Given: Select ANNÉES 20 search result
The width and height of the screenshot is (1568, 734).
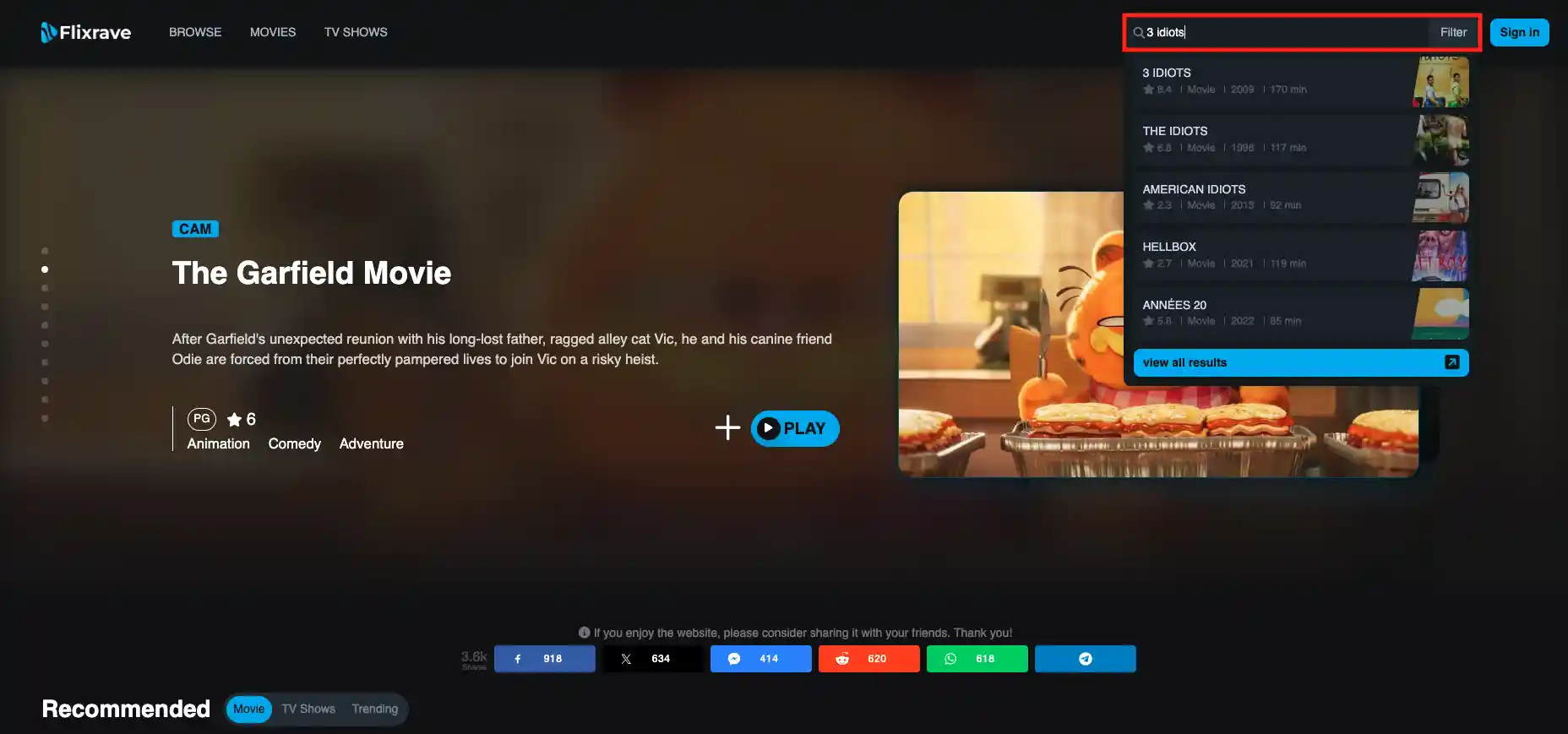Looking at the screenshot, I should [x=1301, y=313].
